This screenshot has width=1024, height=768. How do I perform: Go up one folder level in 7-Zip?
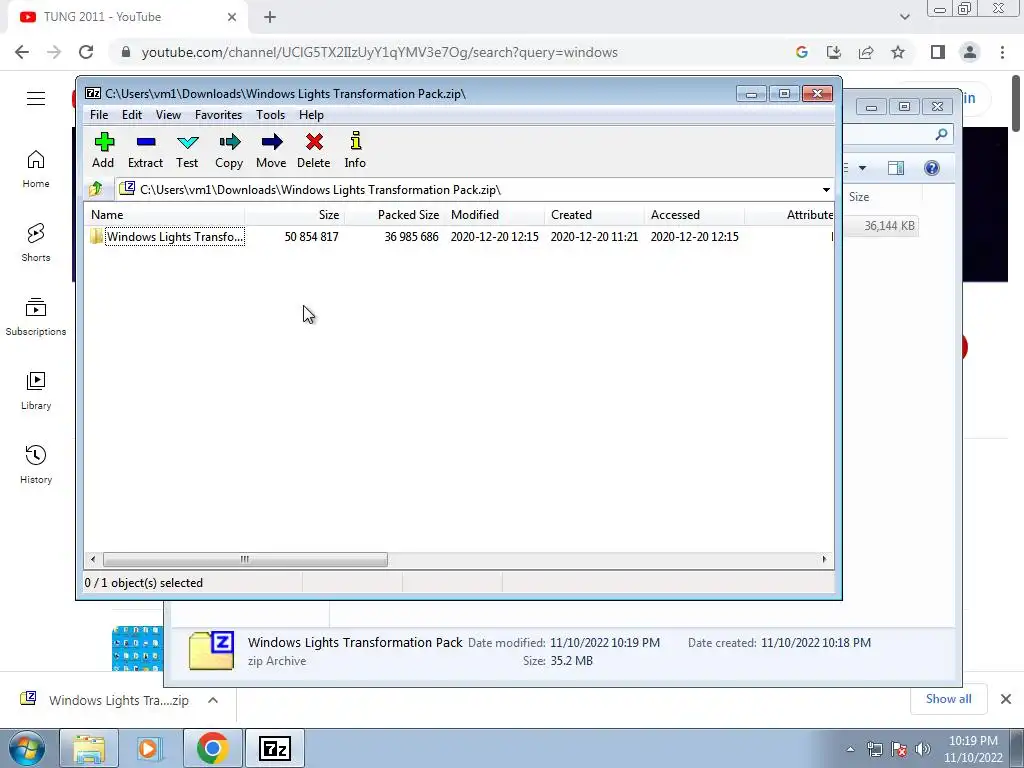click(x=96, y=189)
